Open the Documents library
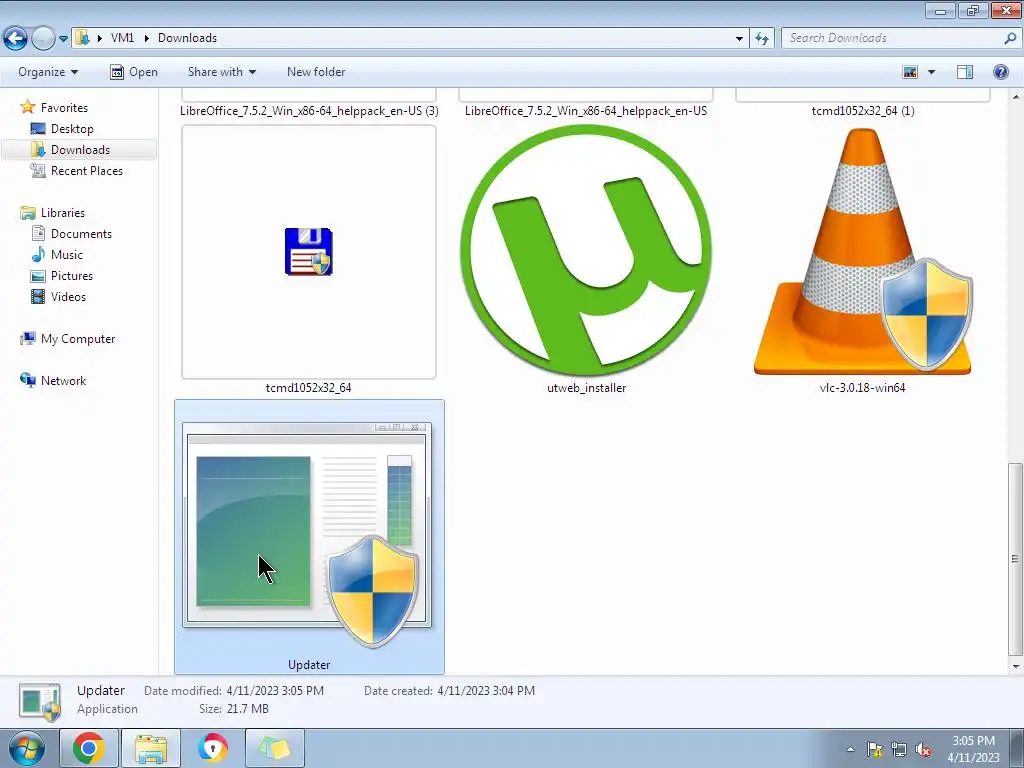1024x768 pixels. 81,234
